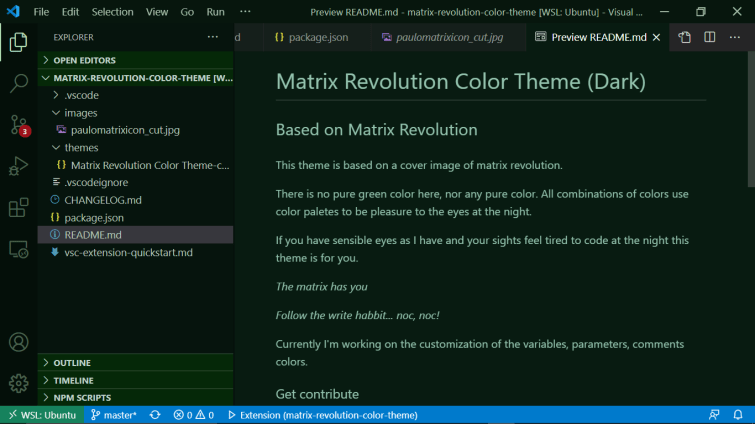Open the Run and Debug view
The image size is (755, 424).
(18, 166)
